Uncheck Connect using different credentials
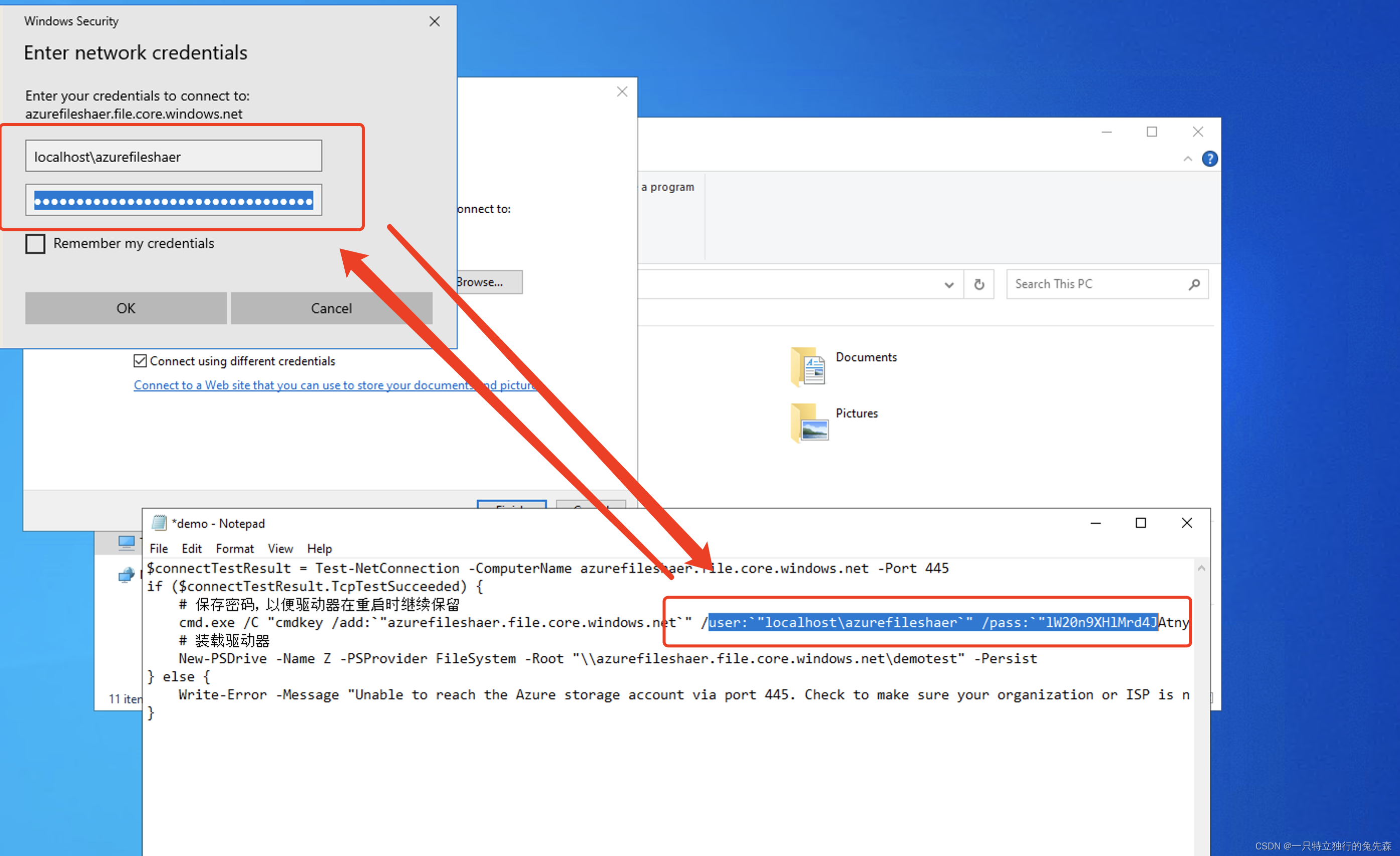 pyautogui.click(x=140, y=361)
